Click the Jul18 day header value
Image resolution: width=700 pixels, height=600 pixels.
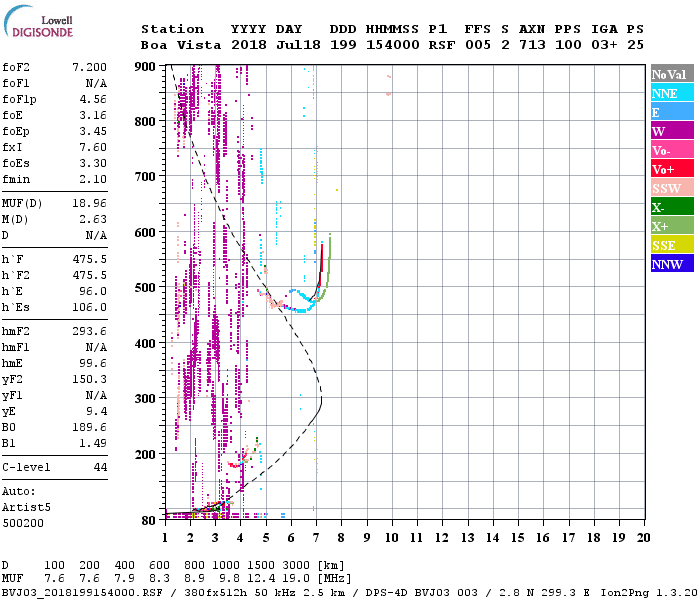point(298,45)
